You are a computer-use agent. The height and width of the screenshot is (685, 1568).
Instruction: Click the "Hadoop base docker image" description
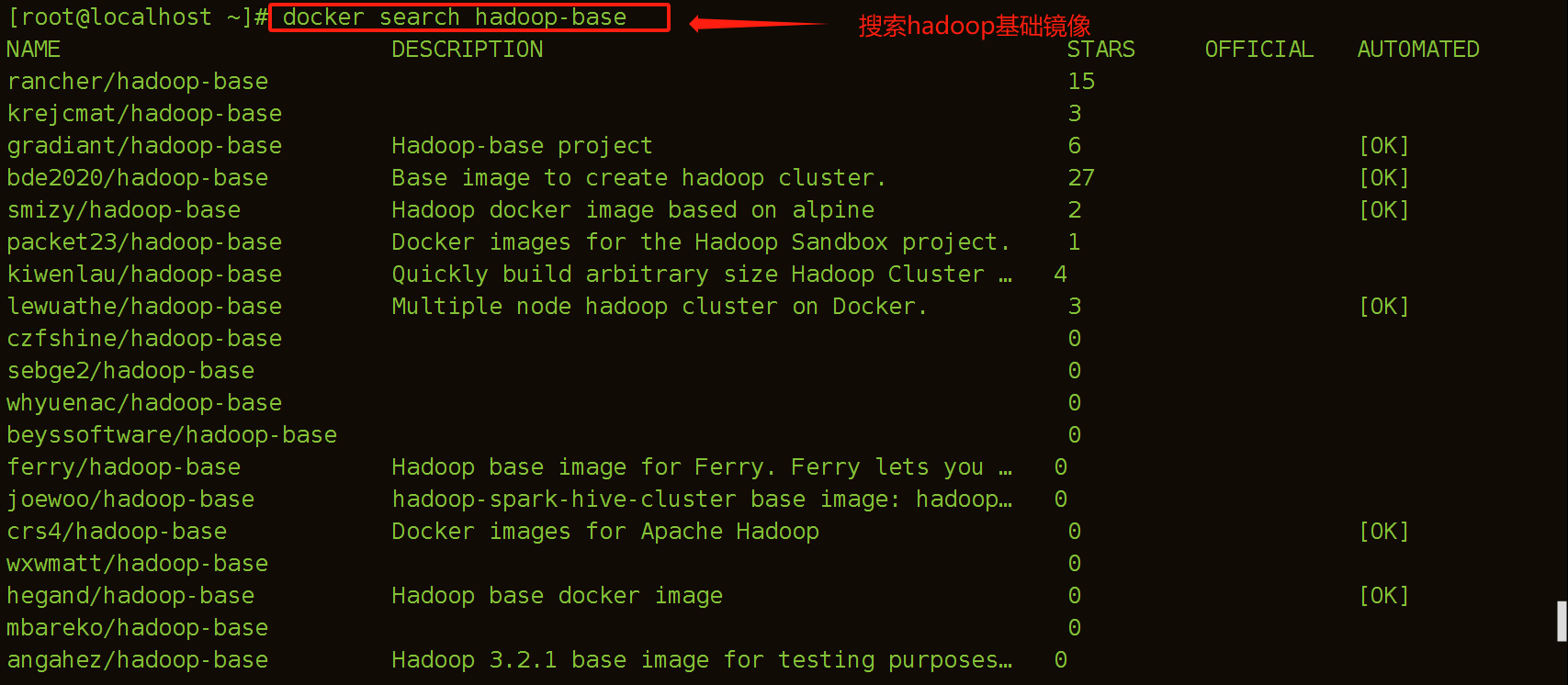(x=557, y=596)
